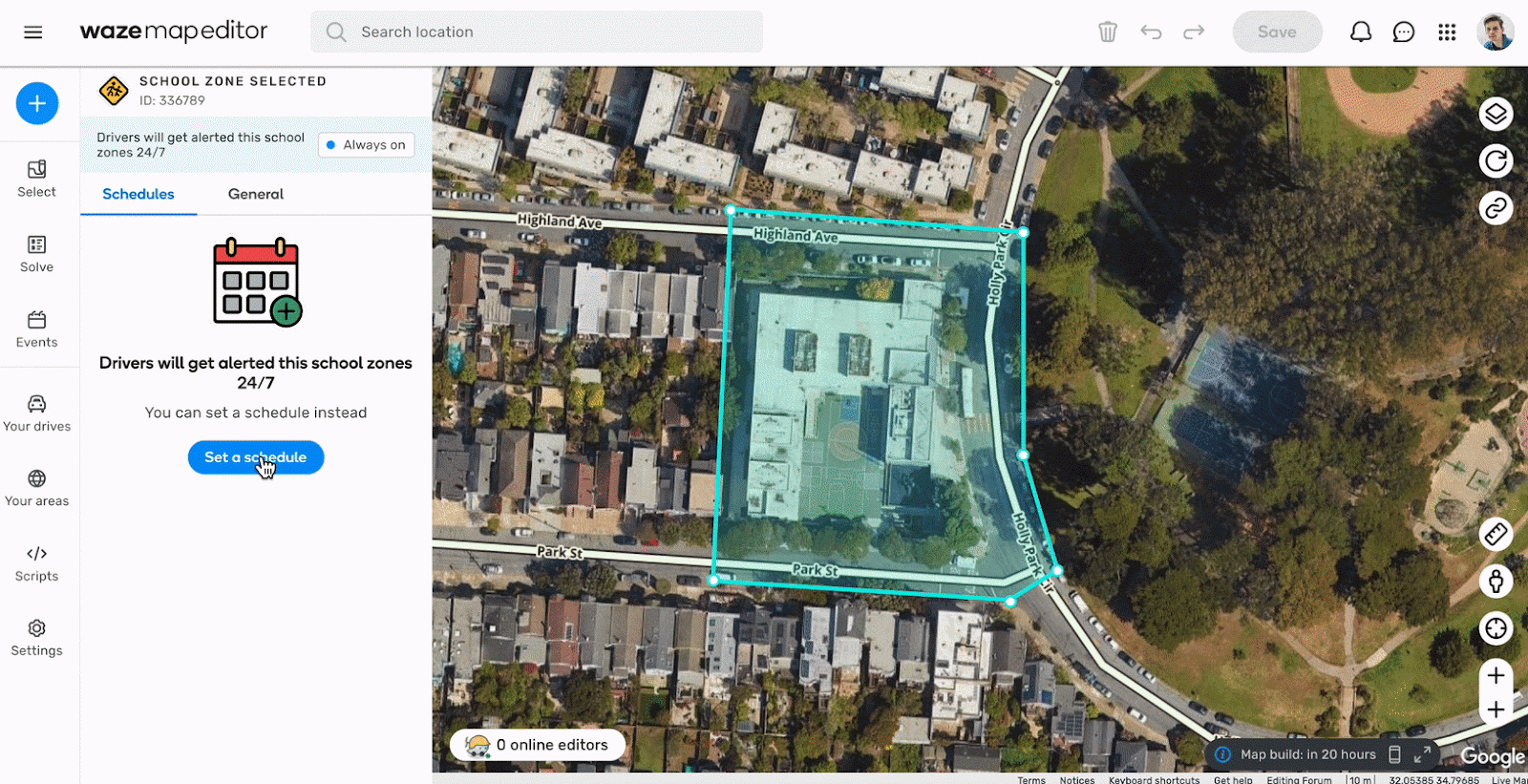Click the permalink chain icon
1528x784 pixels.
click(1496, 207)
